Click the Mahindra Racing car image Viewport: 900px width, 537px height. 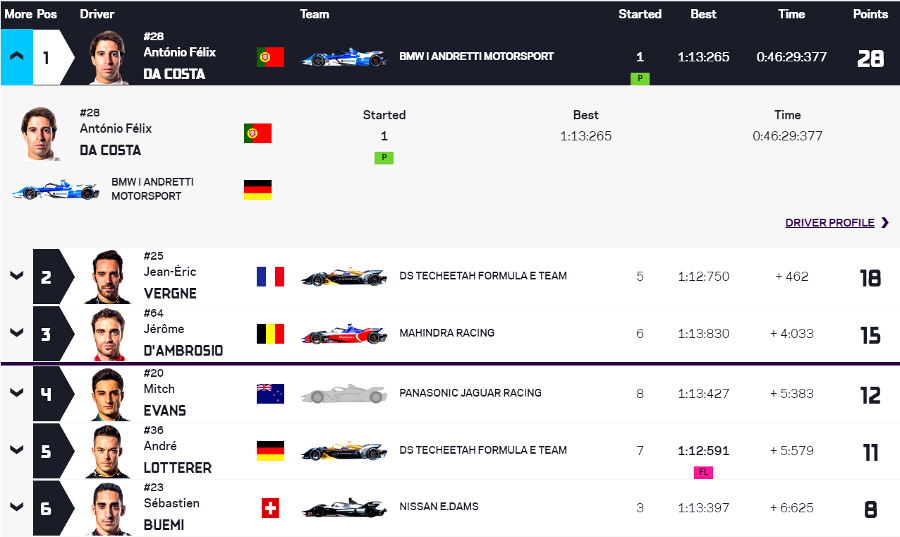[344, 334]
